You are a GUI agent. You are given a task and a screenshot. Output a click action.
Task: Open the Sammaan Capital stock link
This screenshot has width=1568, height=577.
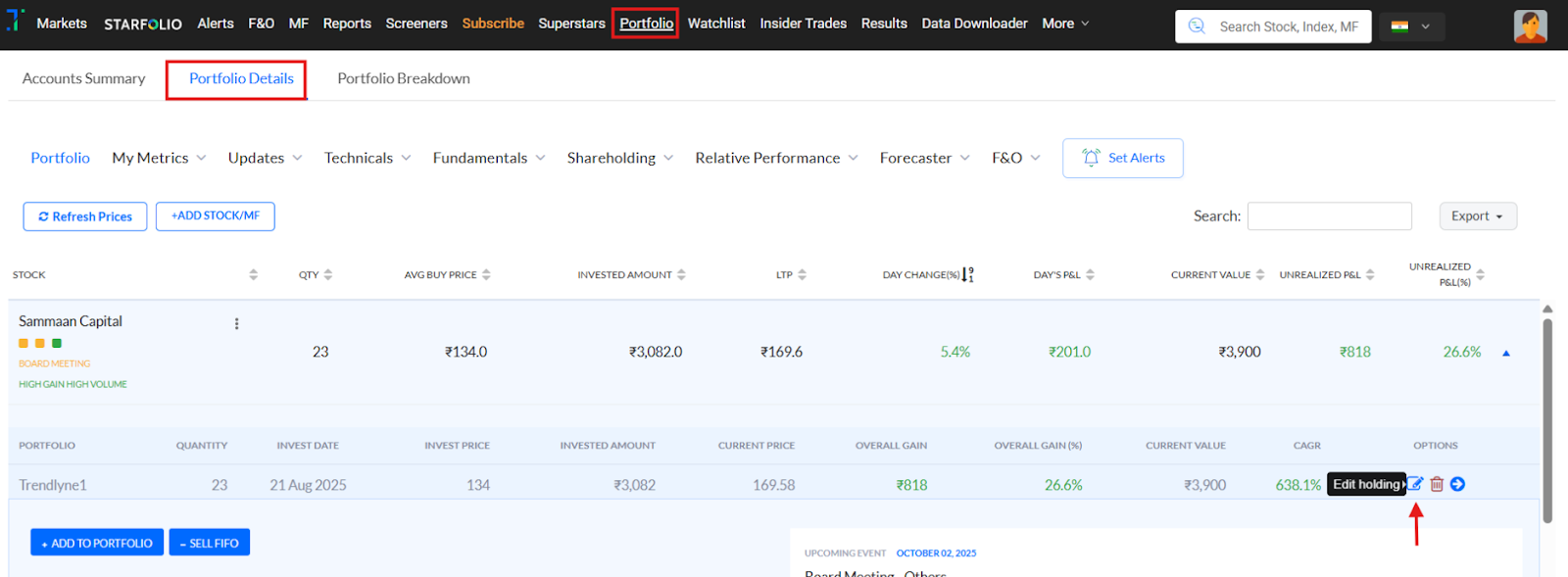[x=71, y=321]
